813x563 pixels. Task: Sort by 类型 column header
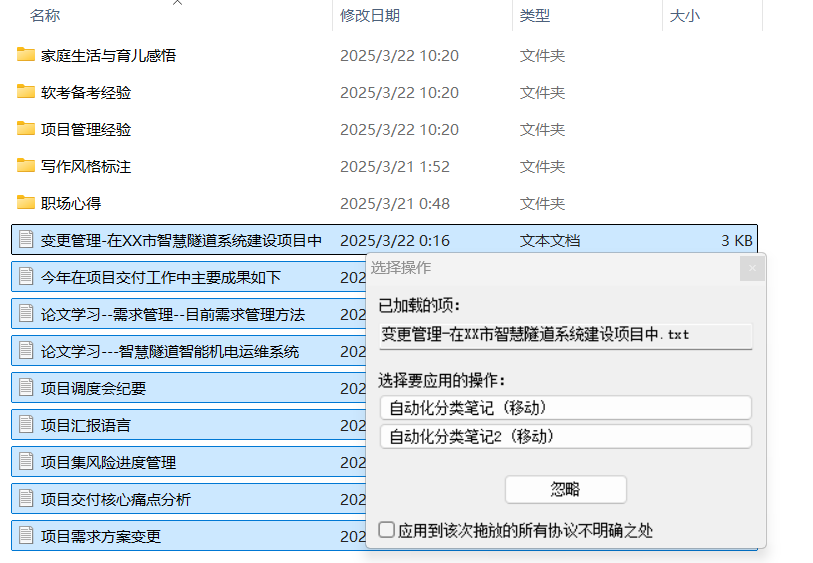click(x=535, y=16)
